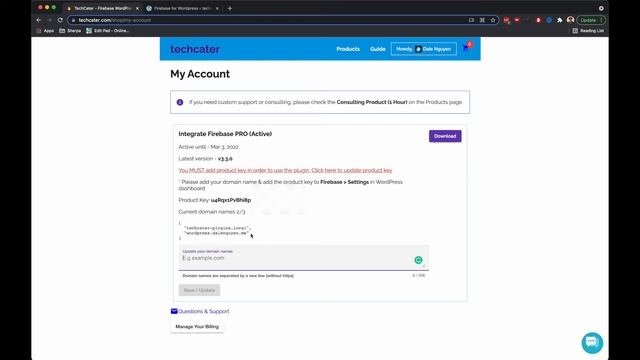Click the Chrome Update button
Image resolution: width=640 pixels, height=360 pixels.
click(x=591, y=20)
